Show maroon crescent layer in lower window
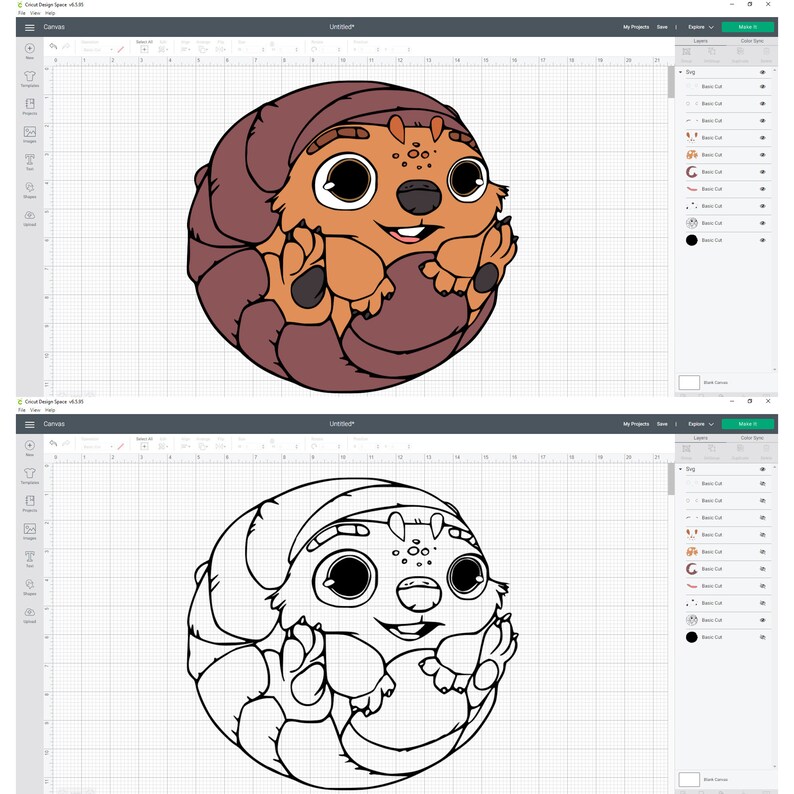Screen dimensions: 794x794 tap(763, 569)
